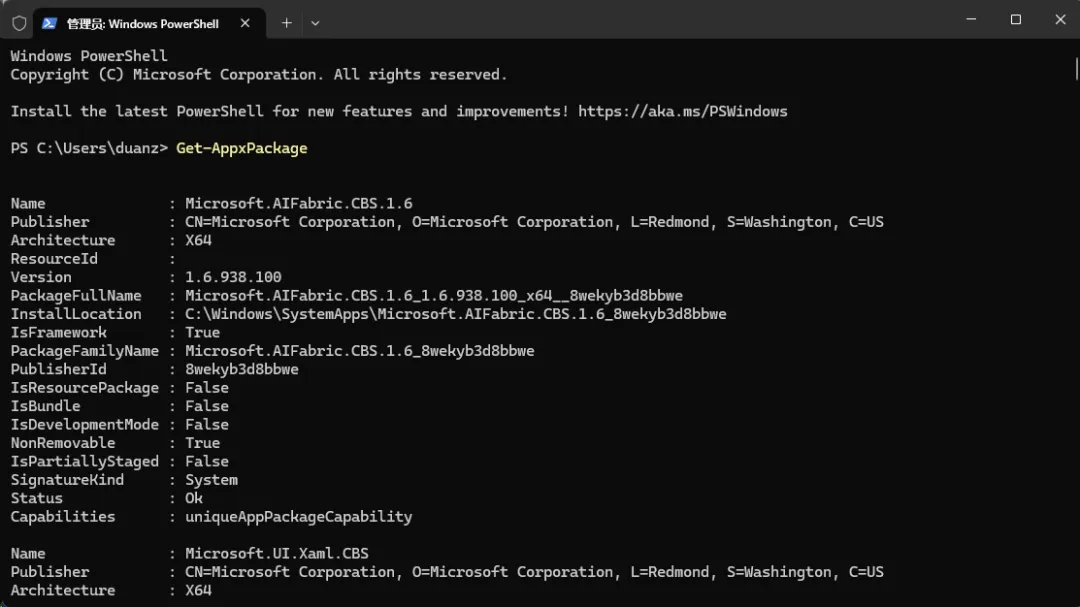Click the Get-AppxPackage command text

242,148
